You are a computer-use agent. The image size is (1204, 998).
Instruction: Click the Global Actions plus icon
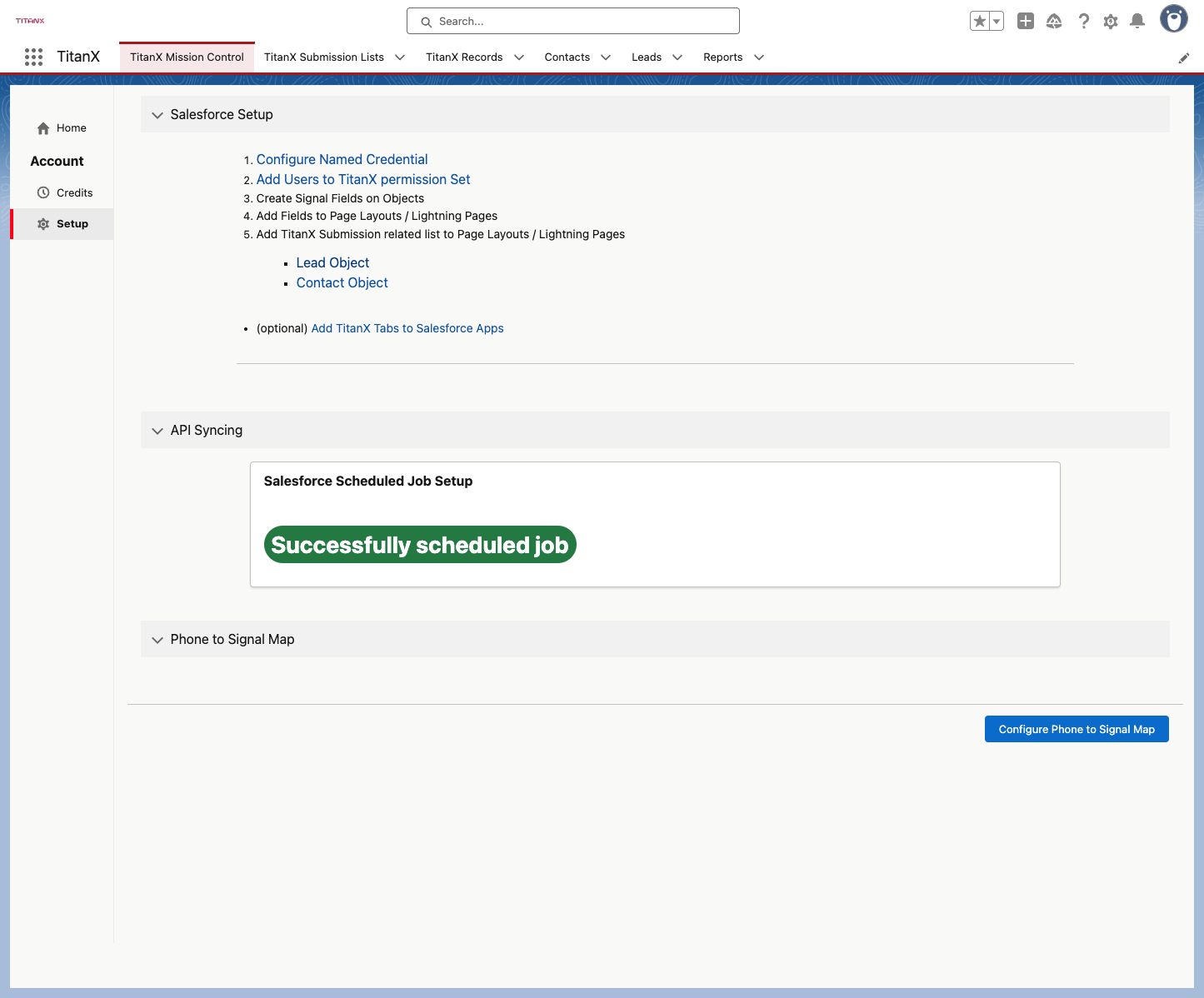pos(1026,21)
